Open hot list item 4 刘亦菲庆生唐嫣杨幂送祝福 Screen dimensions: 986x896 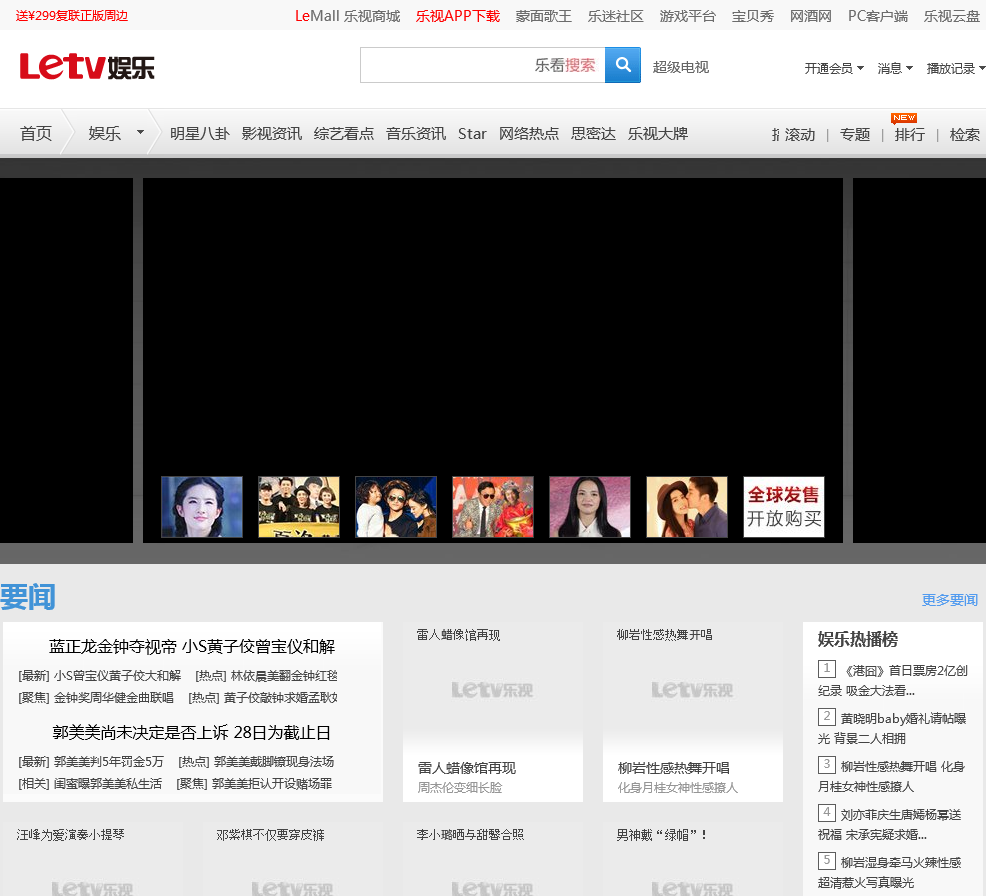pyautogui.click(x=890, y=824)
